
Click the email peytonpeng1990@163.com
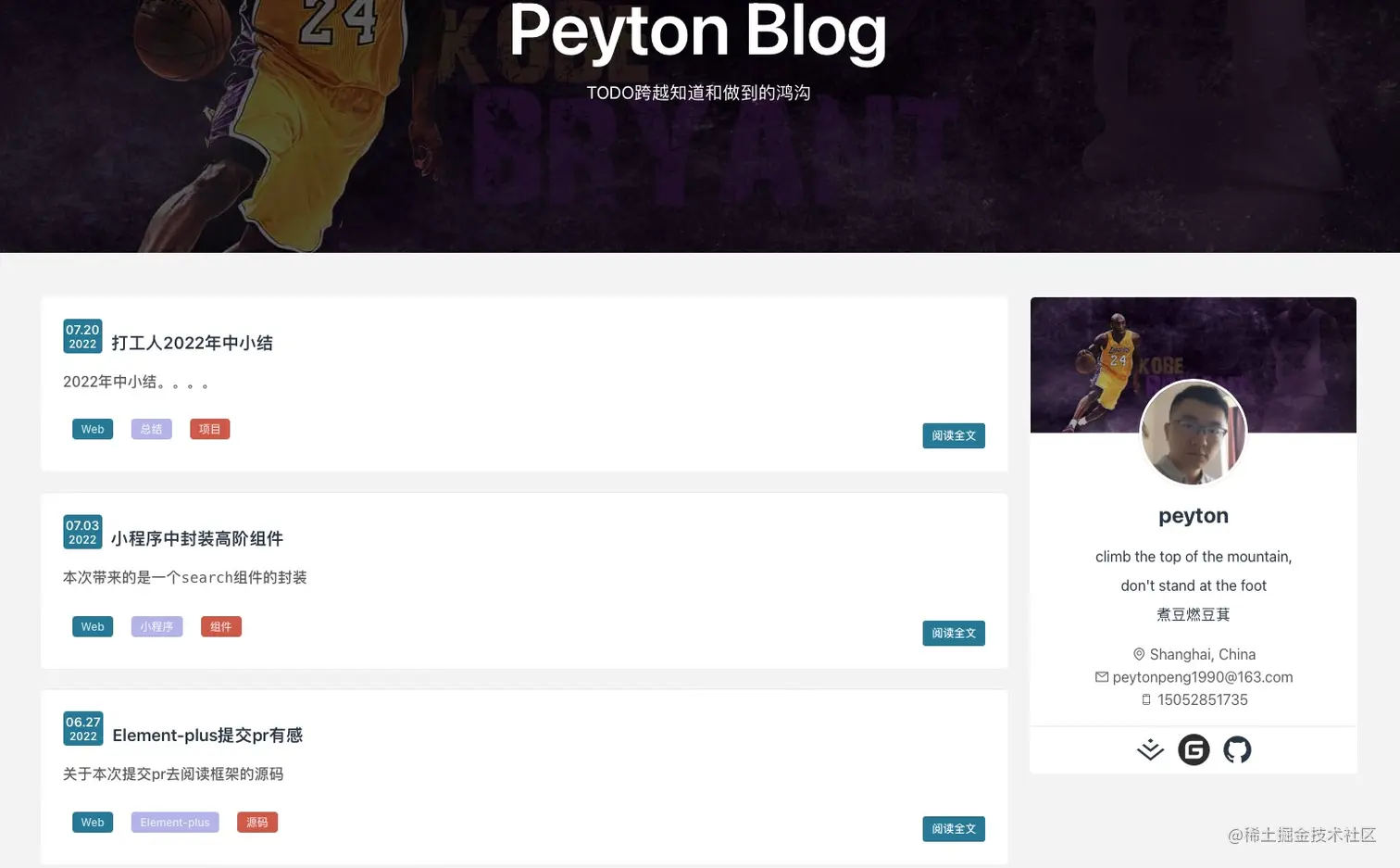1203,677
